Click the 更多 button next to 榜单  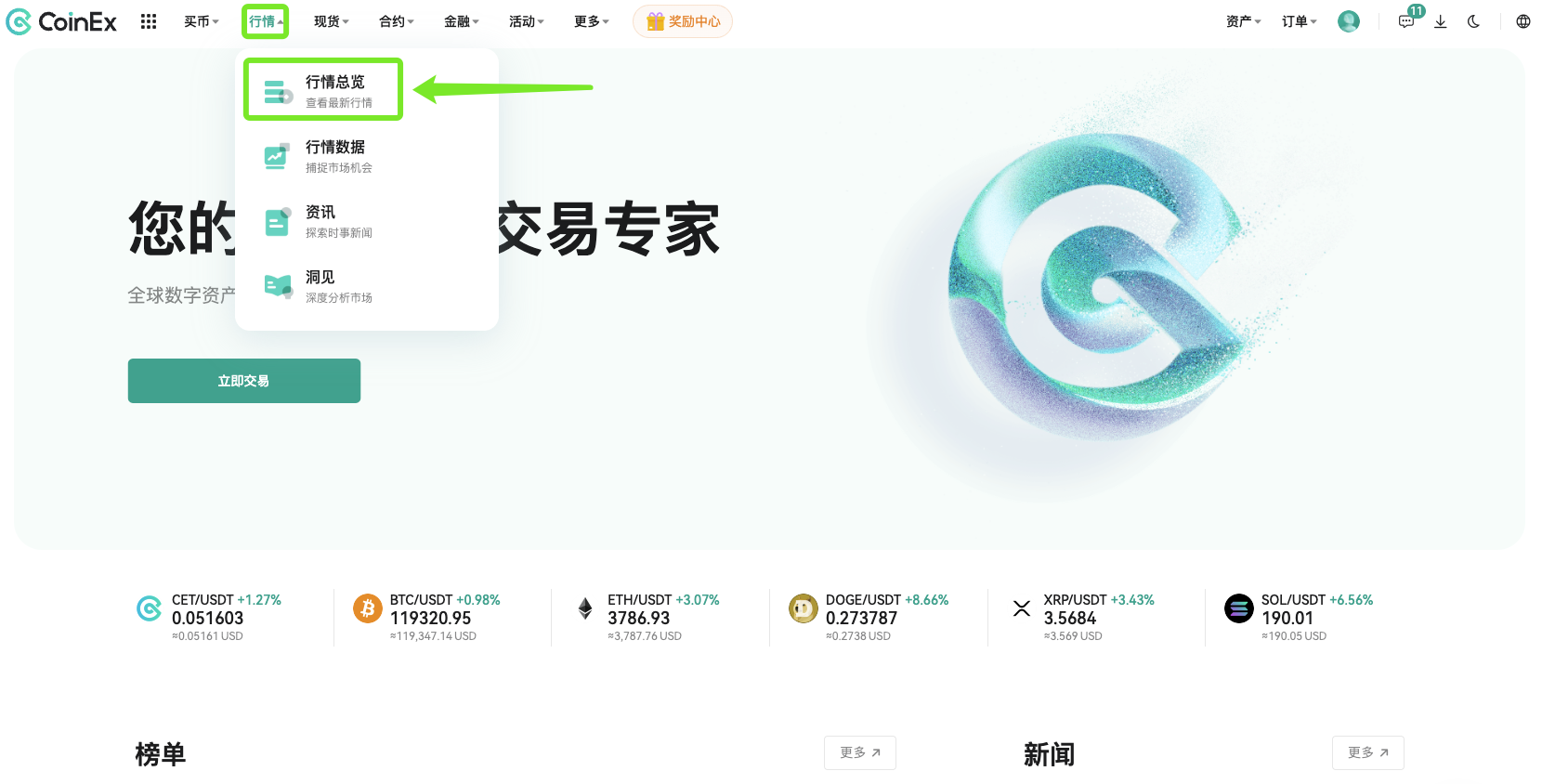coord(860,752)
